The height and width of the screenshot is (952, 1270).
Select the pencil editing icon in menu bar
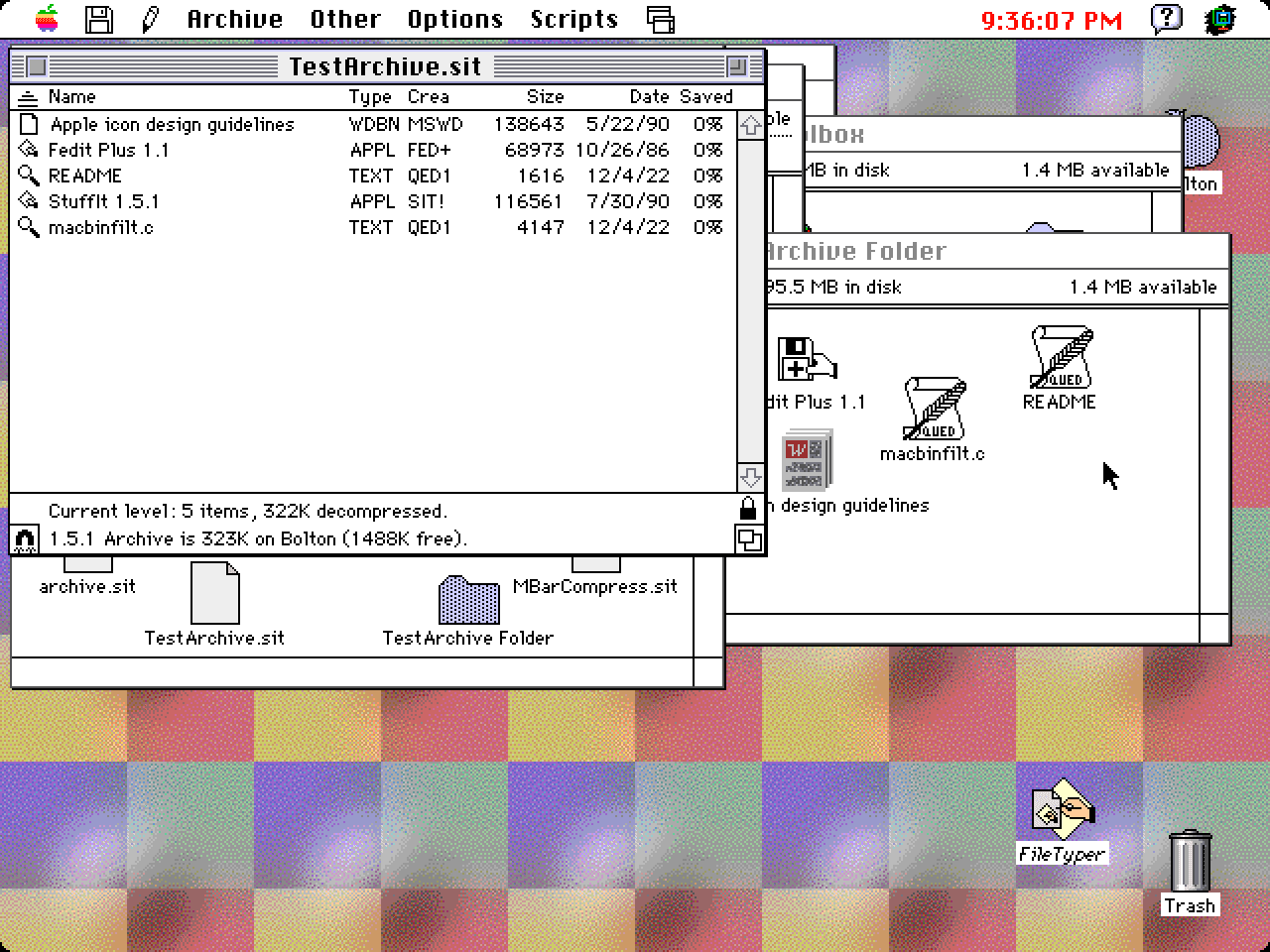(151, 19)
